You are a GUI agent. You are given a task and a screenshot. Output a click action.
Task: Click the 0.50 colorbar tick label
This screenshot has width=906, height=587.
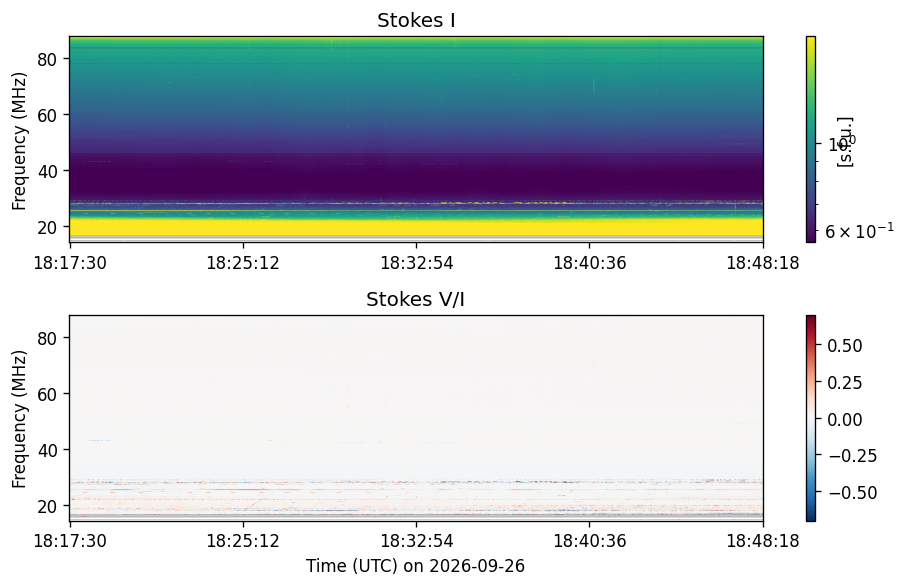(x=844, y=346)
